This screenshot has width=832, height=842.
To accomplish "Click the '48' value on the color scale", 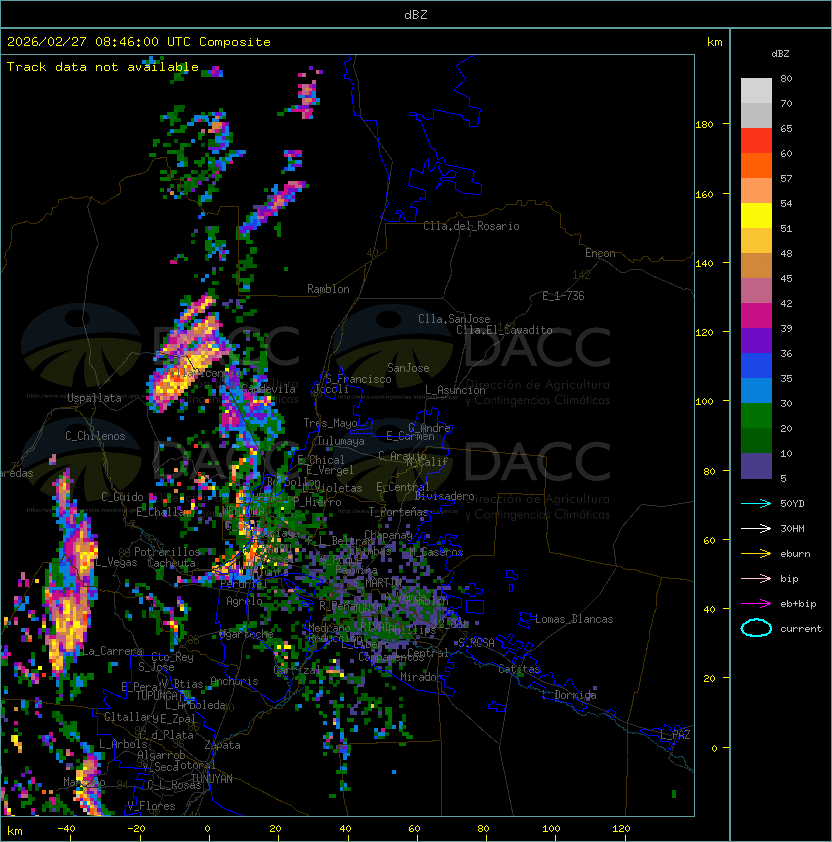I will (x=786, y=253).
